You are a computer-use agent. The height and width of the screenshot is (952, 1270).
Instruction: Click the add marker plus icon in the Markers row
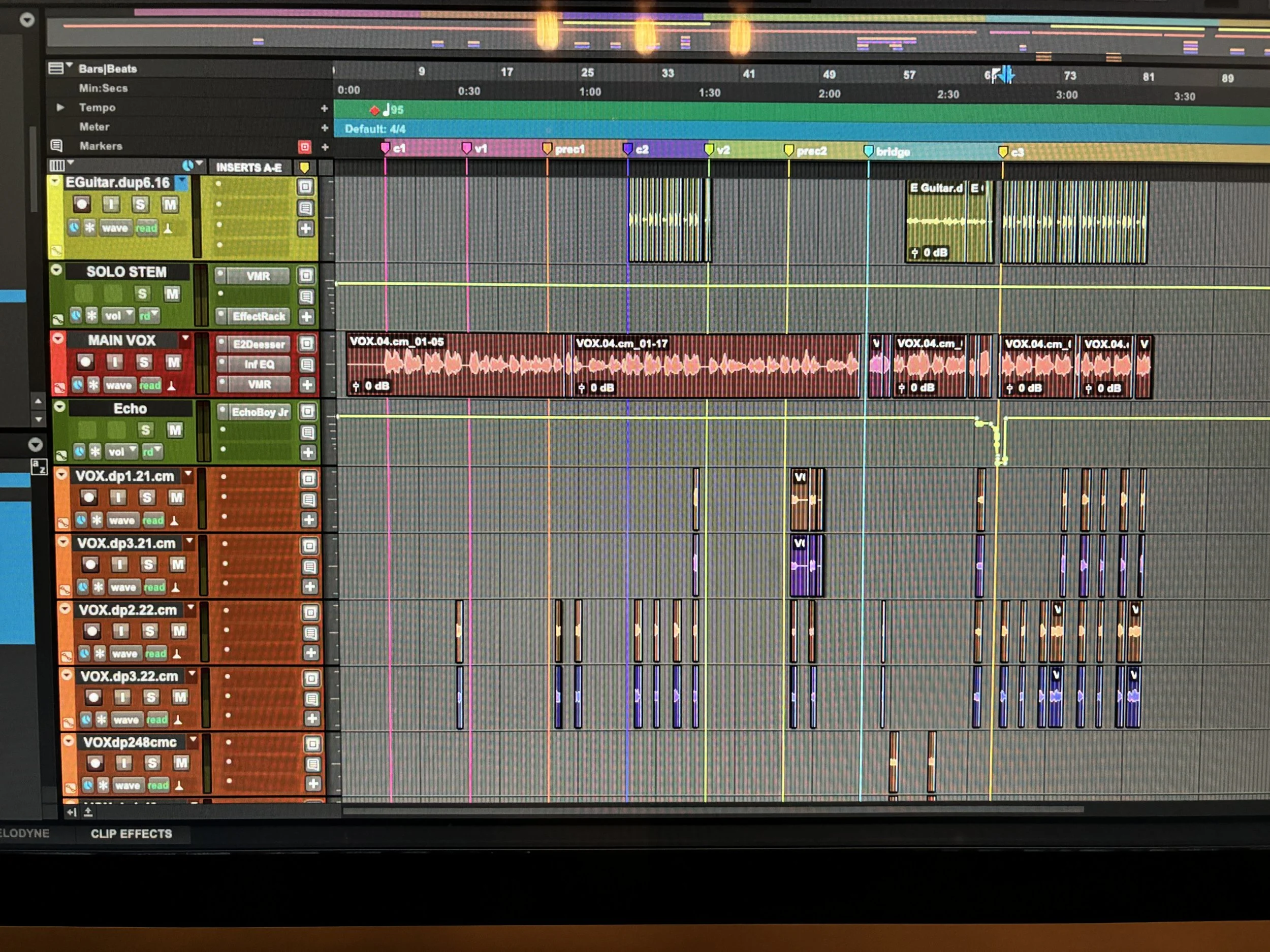click(325, 147)
